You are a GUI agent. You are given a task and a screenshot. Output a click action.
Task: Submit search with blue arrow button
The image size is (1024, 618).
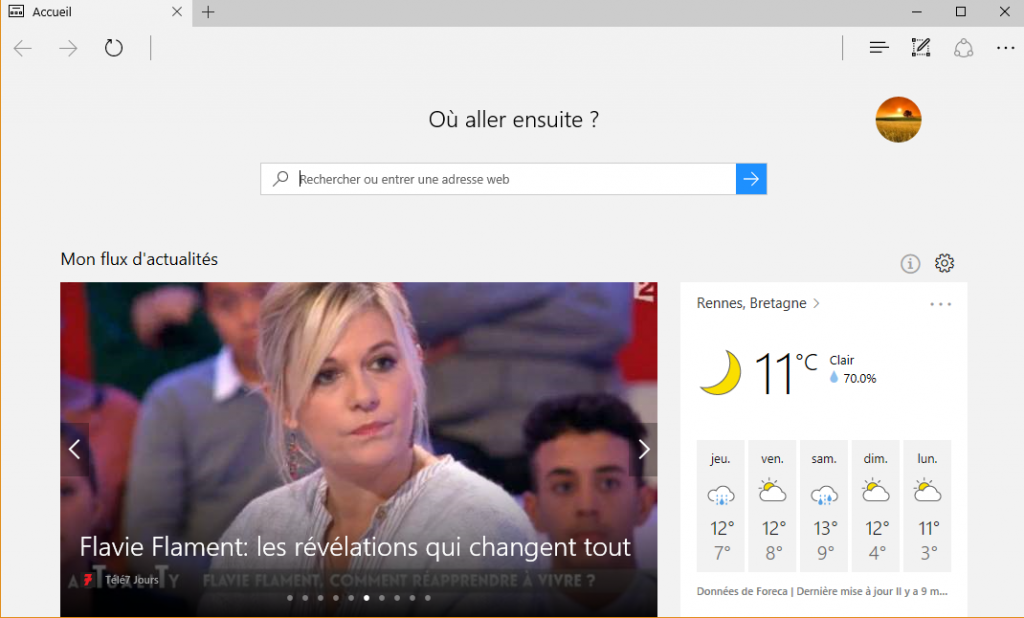tap(751, 179)
